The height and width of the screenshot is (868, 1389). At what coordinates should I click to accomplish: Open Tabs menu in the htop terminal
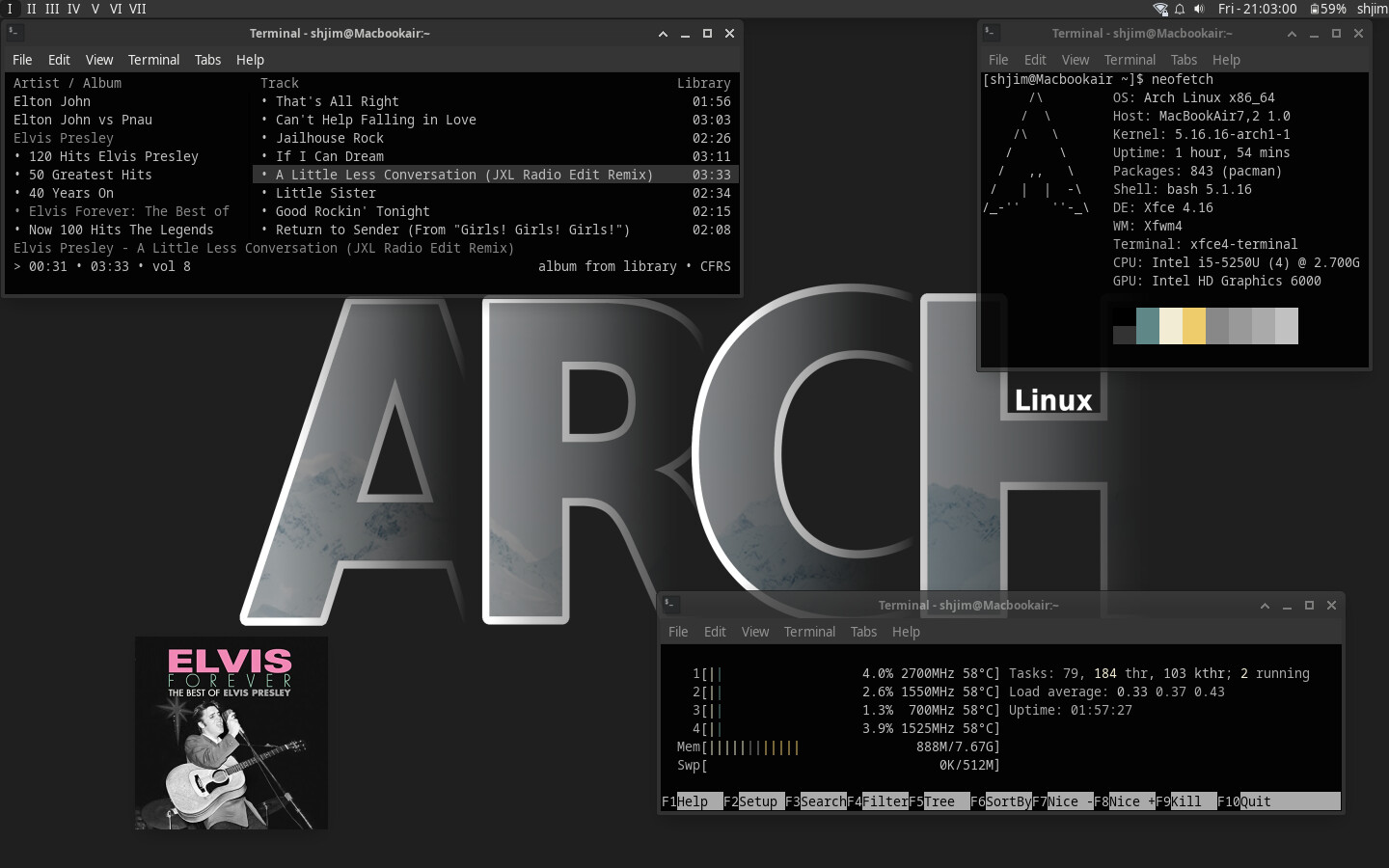[863, 632]
